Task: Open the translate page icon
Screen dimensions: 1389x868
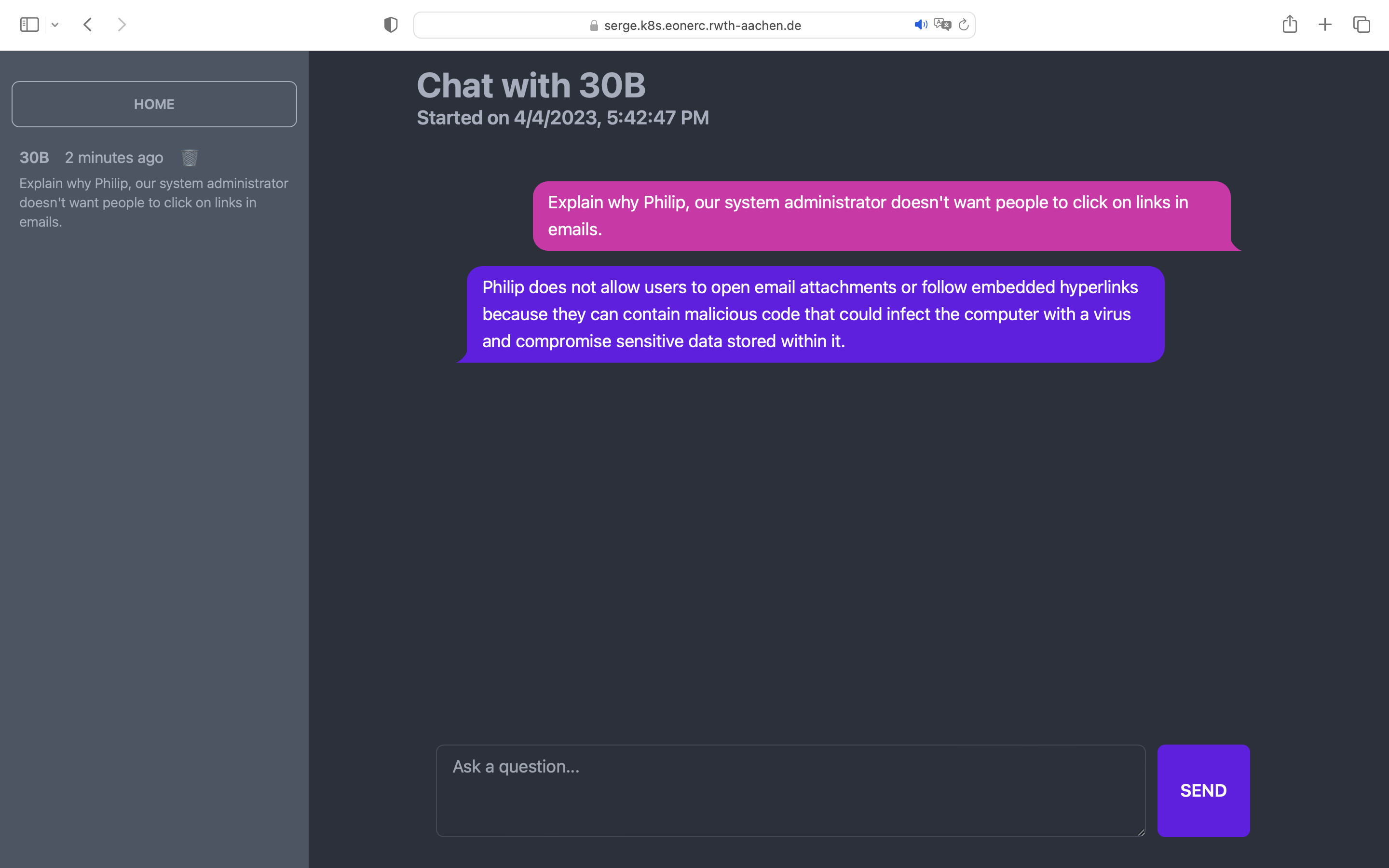Action: (x=942, y=25)
